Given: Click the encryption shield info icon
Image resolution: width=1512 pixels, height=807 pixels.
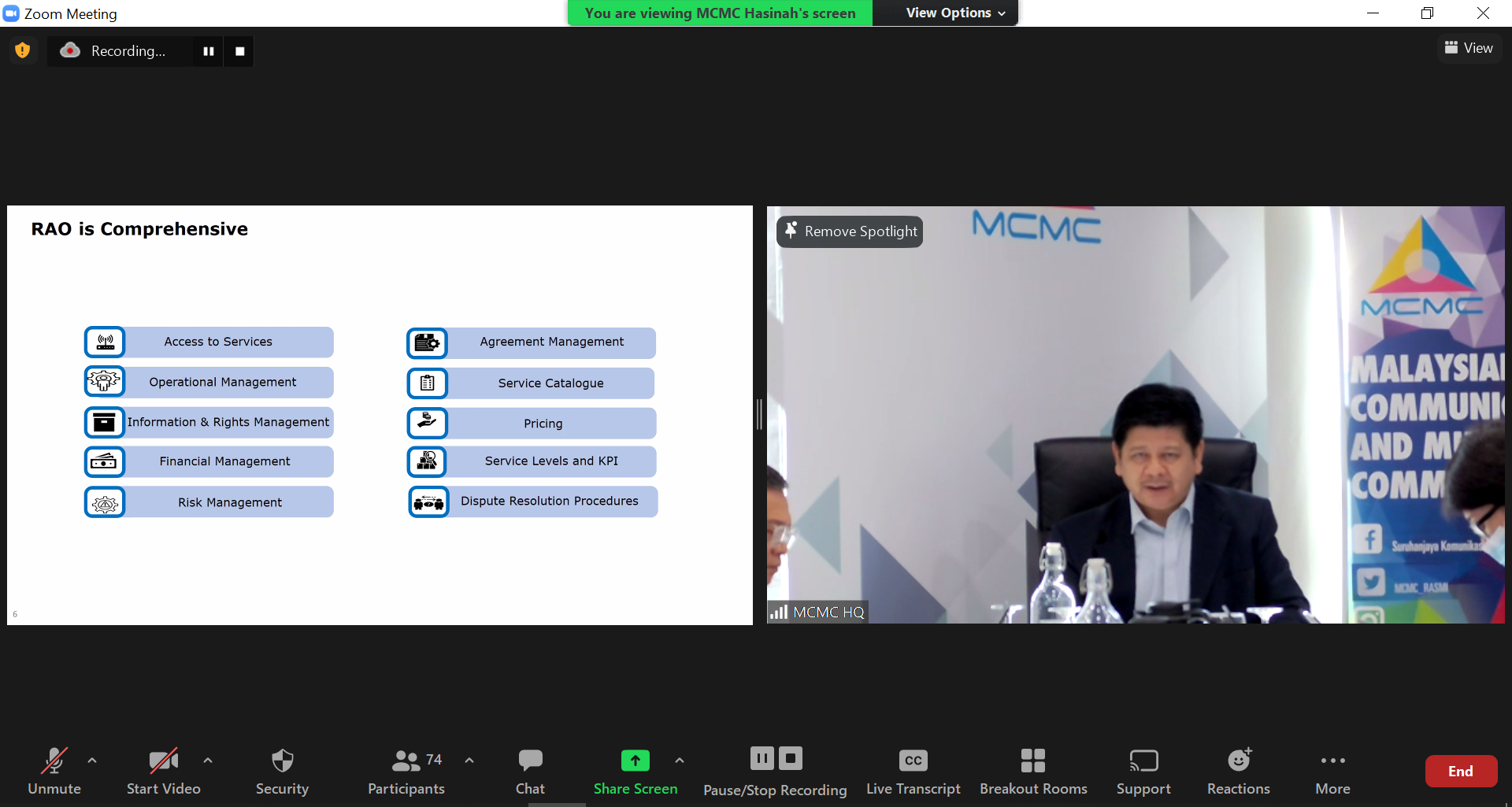Looking at the screenshot, I should [x=23, y=50].
